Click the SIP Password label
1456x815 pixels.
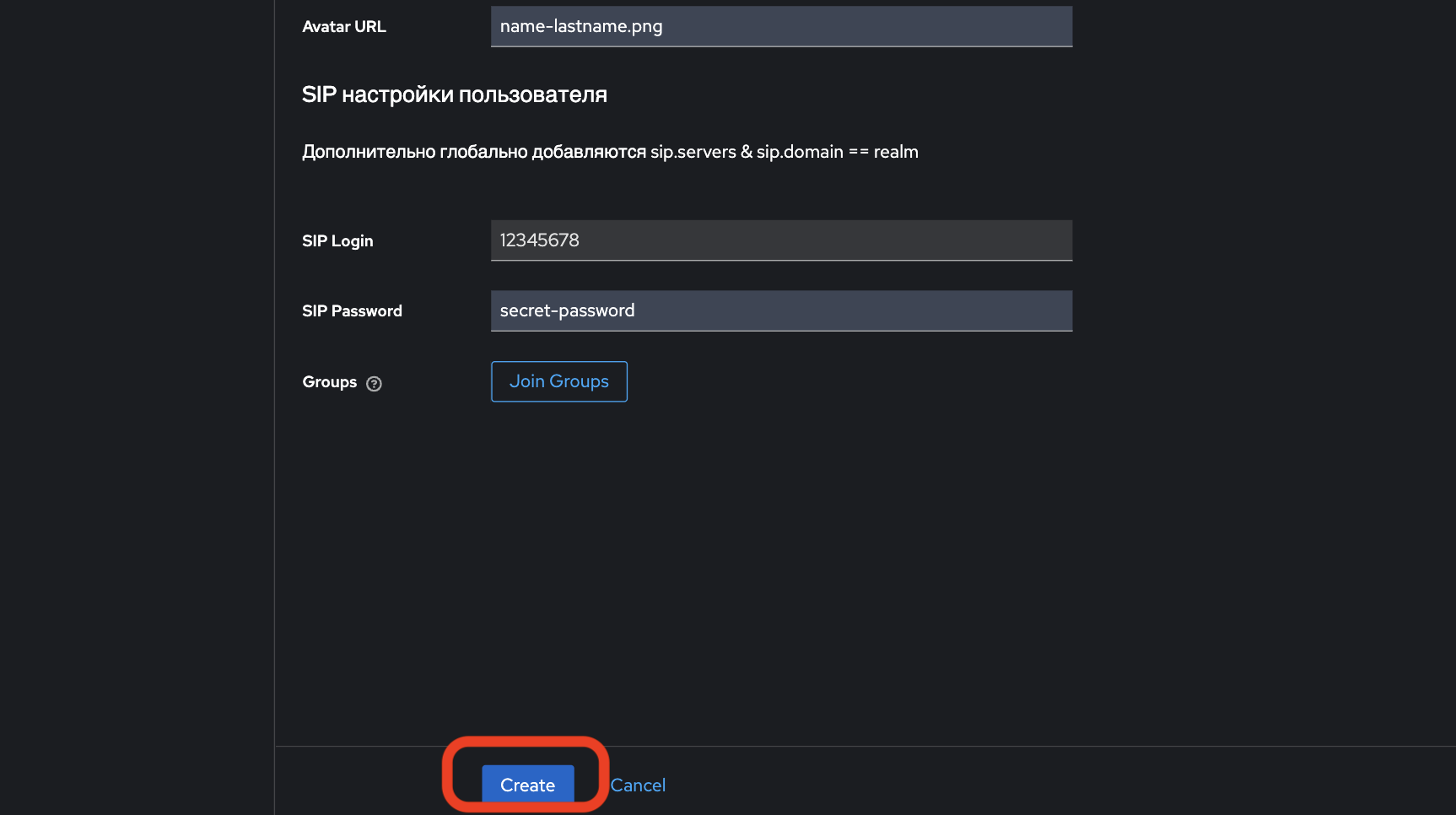click(x=352, y=311)
